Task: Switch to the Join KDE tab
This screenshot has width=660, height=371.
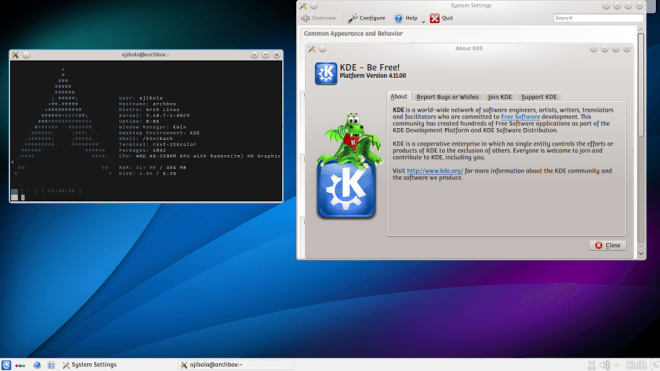Action: 500,97
